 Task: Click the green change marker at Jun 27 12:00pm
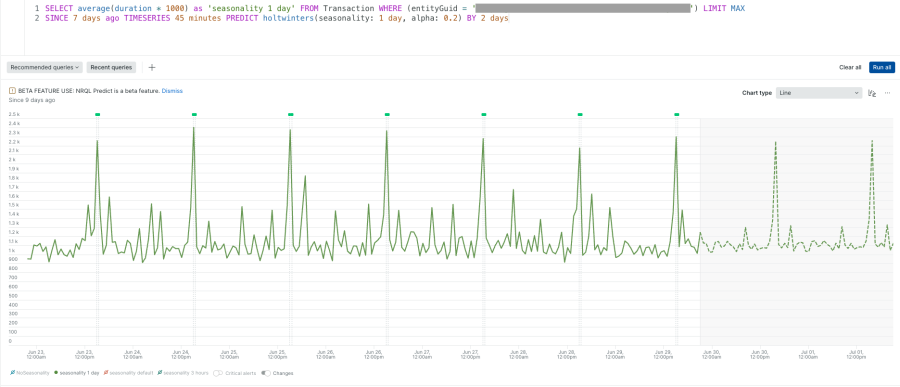[484, 115]
